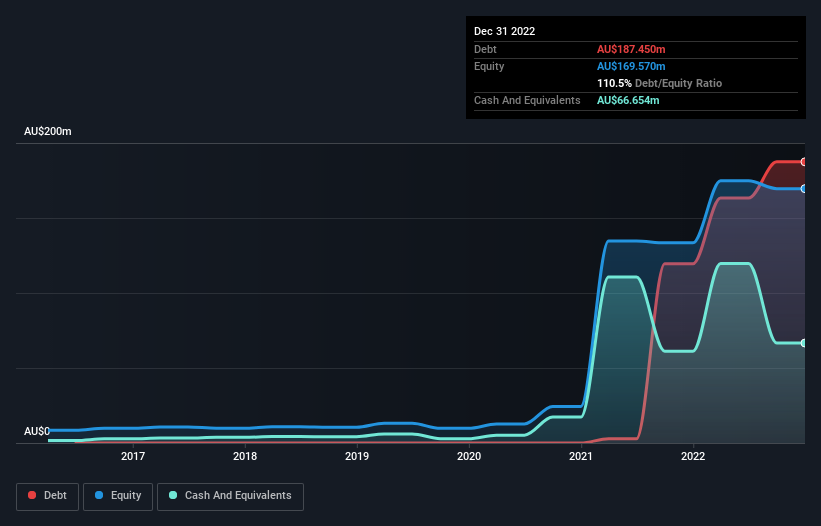This screenshot has width=821, height=526.
Task: Toggle the Equity series legend button
Action: (118, 496)
